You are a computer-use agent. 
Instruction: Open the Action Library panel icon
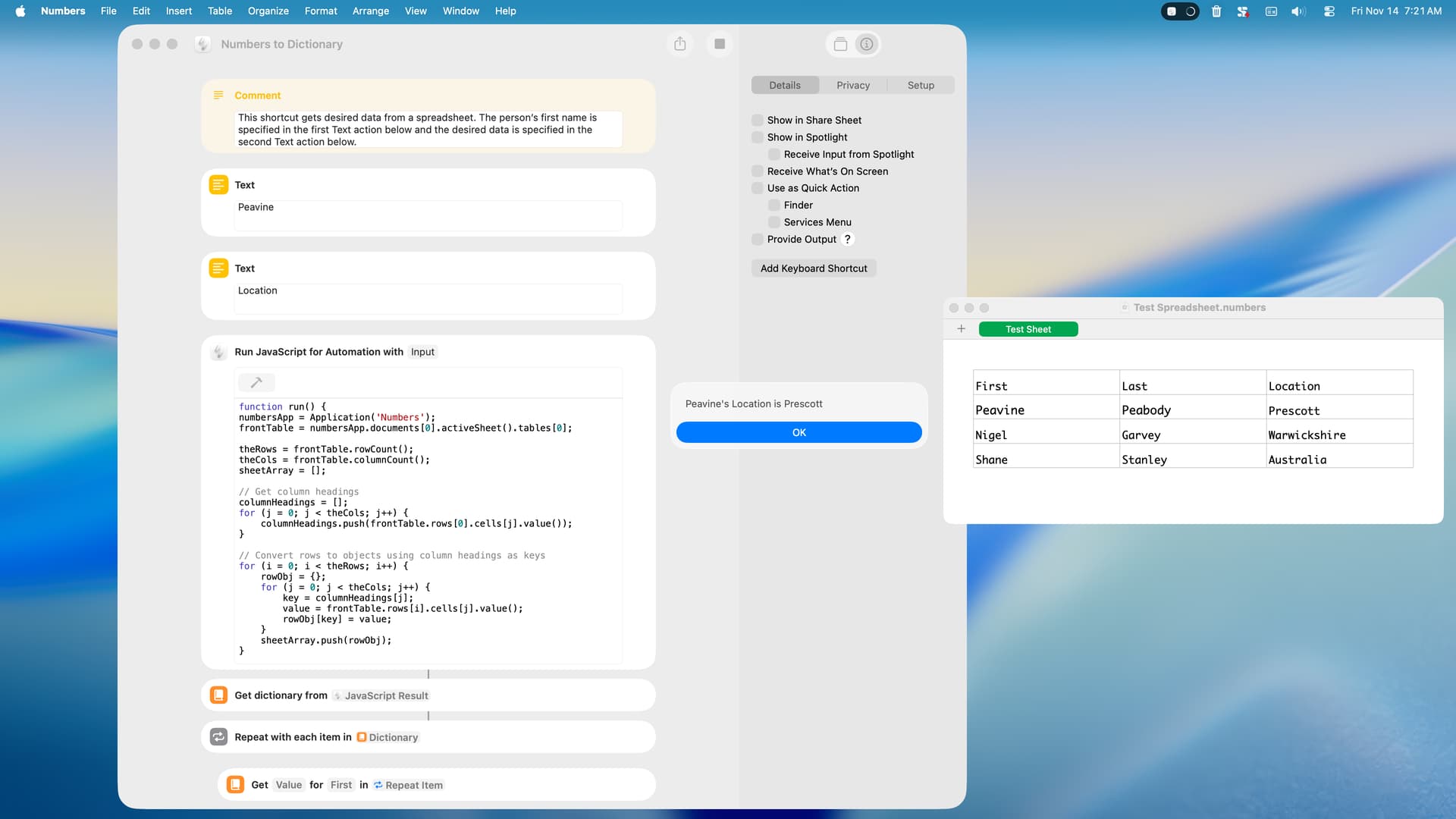[840, 44]
